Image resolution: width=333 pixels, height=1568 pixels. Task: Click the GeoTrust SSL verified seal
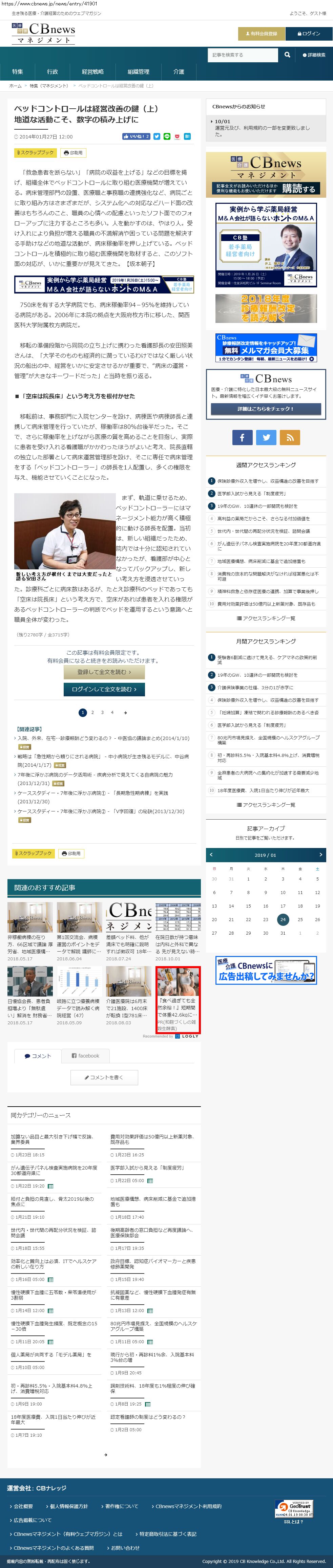click(x=293, y=1508)
